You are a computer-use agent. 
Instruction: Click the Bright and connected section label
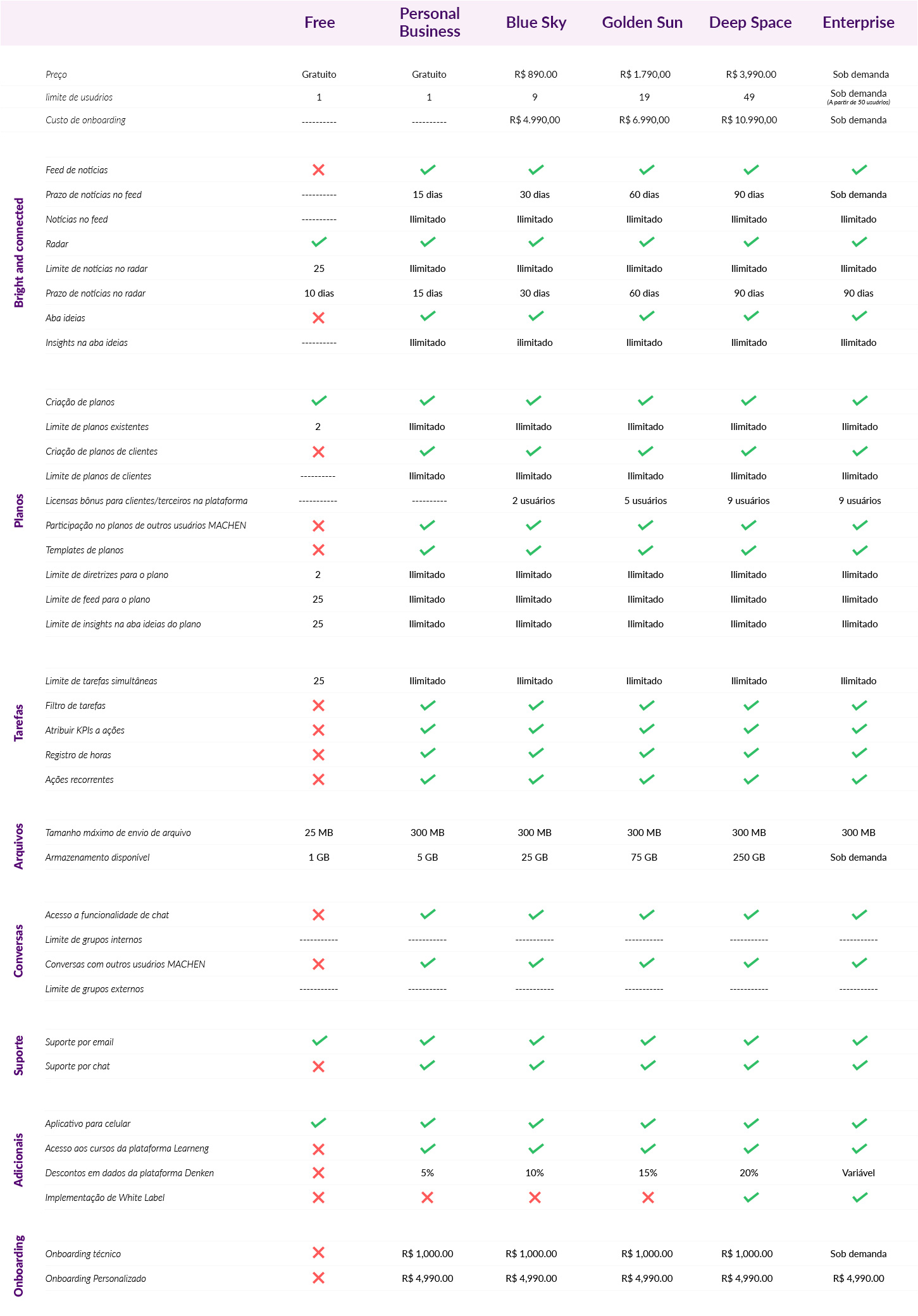[19, 253]
